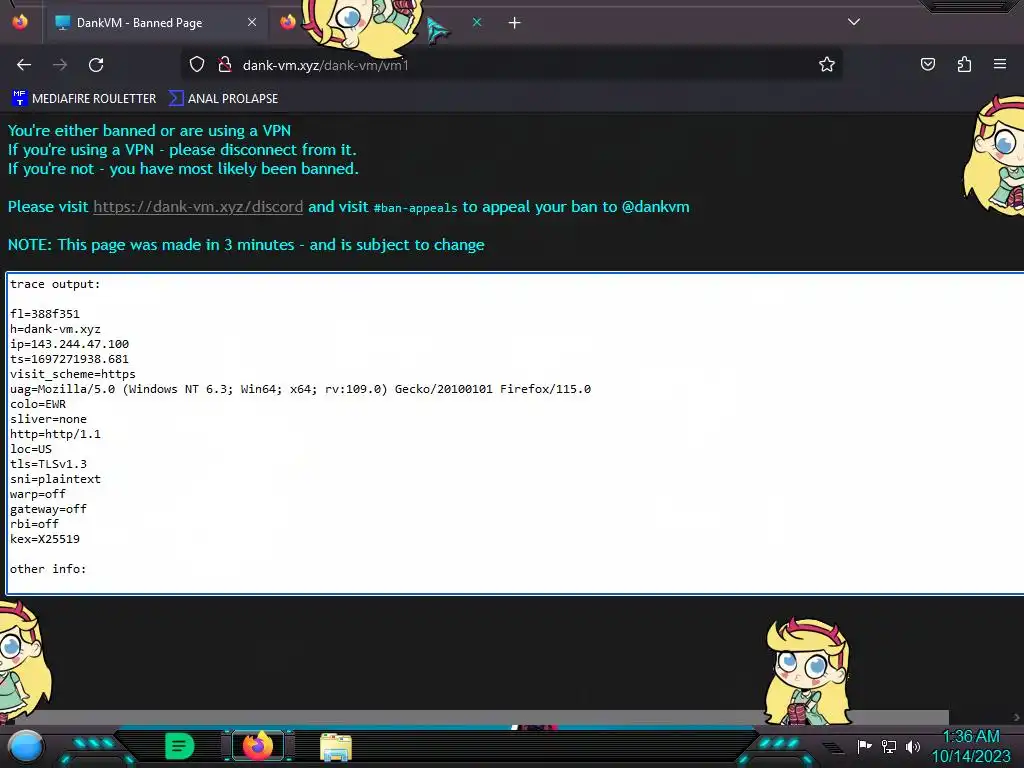The width and height of the screenshot is (1024, 768).
Task: Open the Start menu orb
Action: [25, 746]
